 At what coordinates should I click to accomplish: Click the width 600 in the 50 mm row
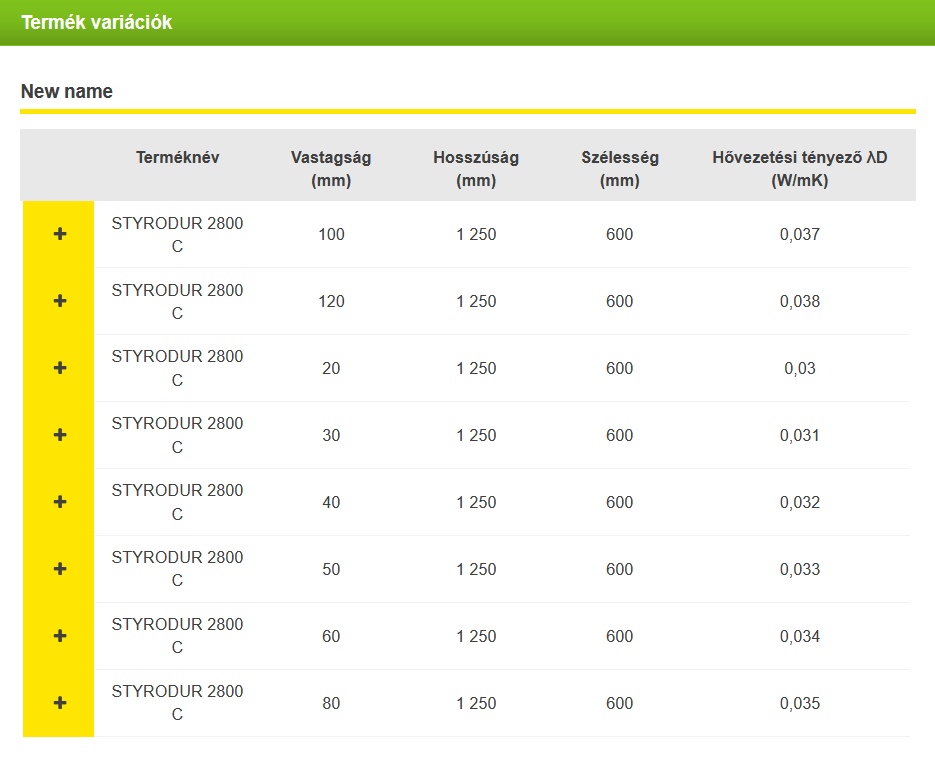coord(620,569)
